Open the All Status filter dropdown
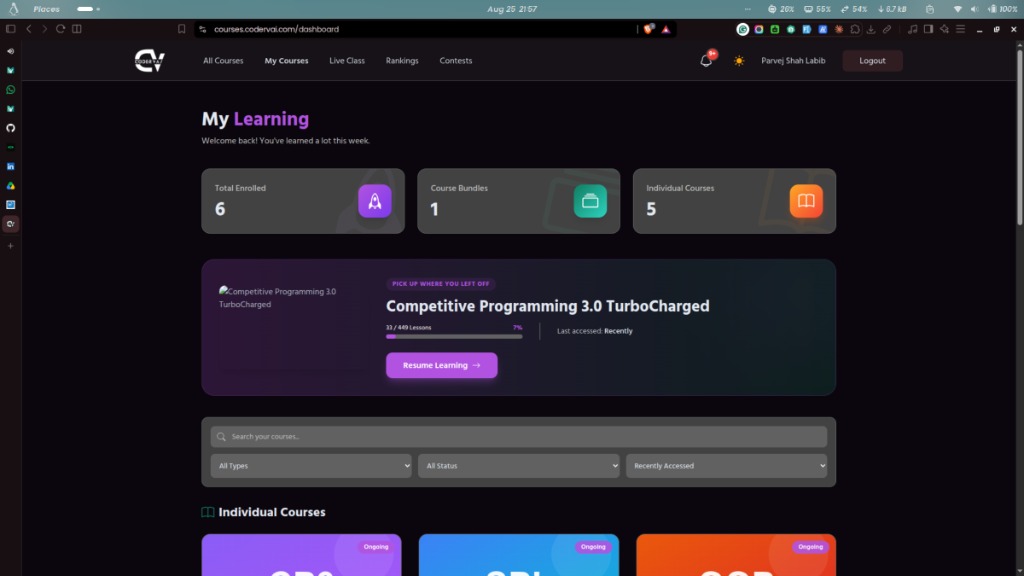Image resolution: width=1024 pixels, height=576 pixels. (x=519, y=466)
